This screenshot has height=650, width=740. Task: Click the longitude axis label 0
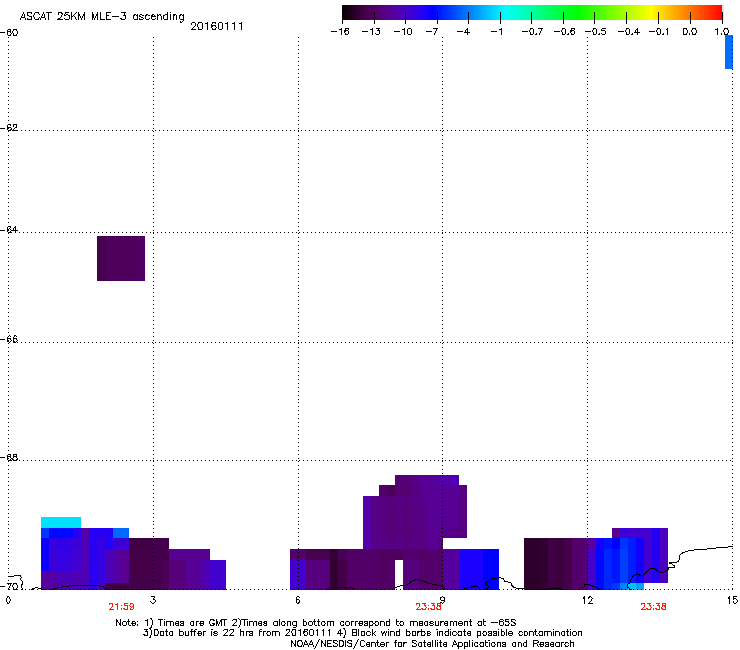[8, 600]
